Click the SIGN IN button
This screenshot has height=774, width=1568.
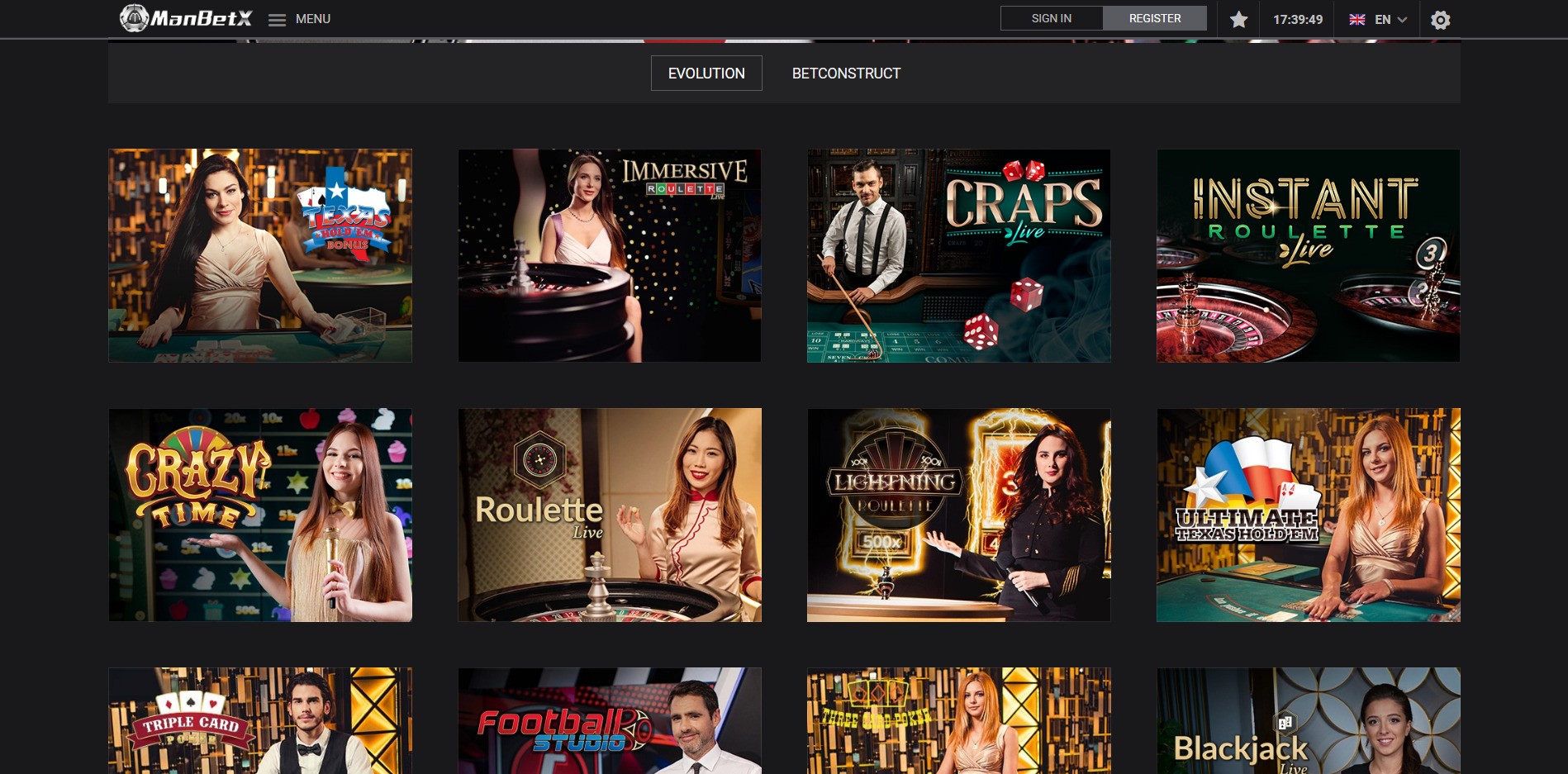click(x=1052, y=18)
